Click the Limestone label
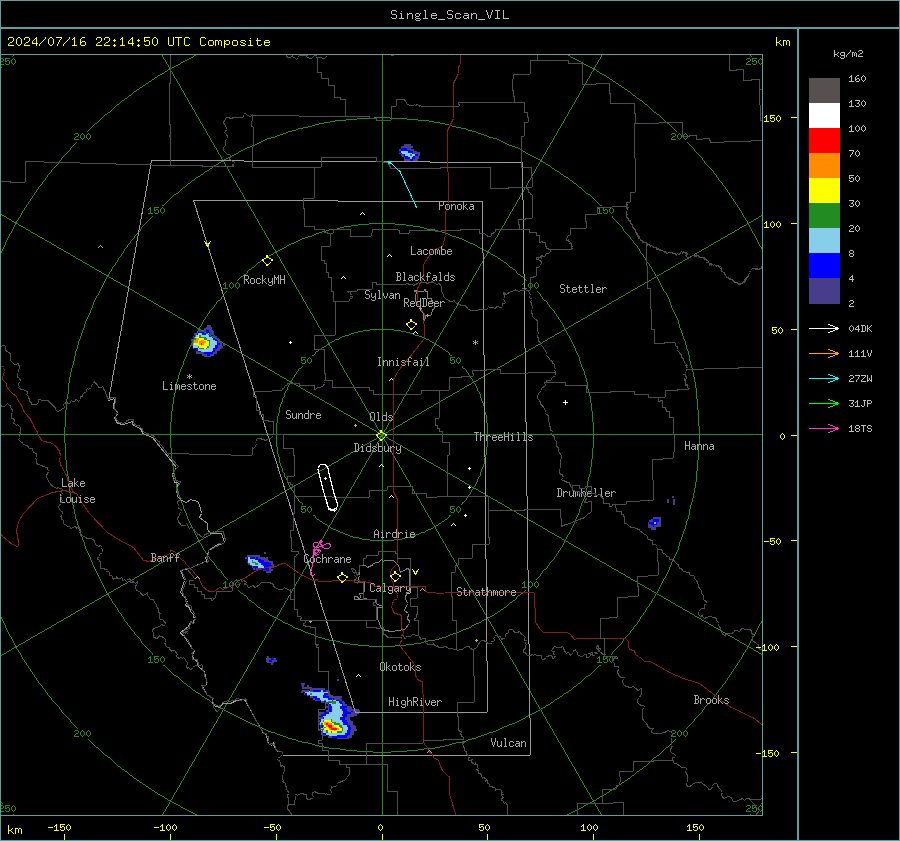 click(189, 386)
